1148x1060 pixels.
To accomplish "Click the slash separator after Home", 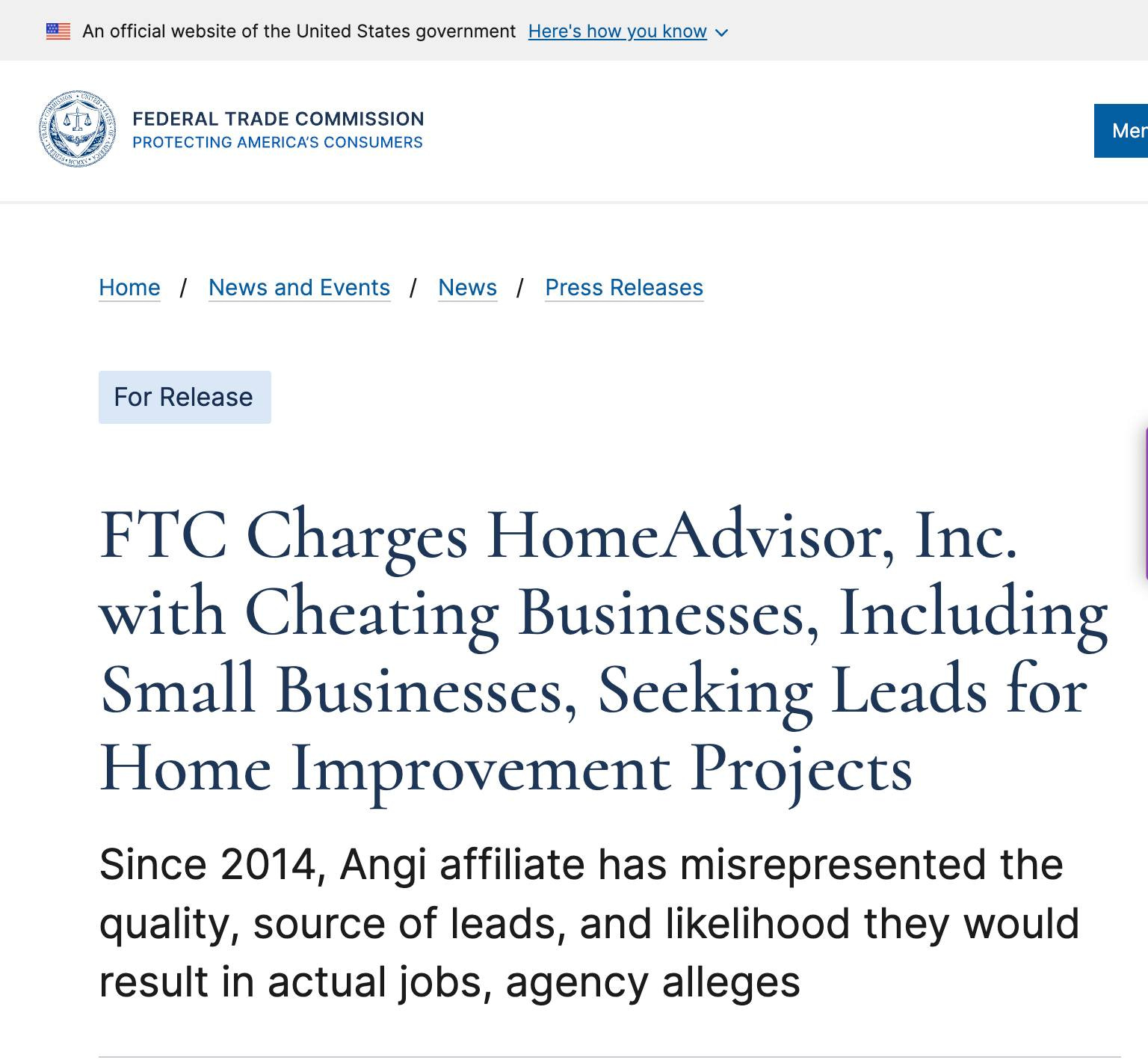I will (183, 288).
